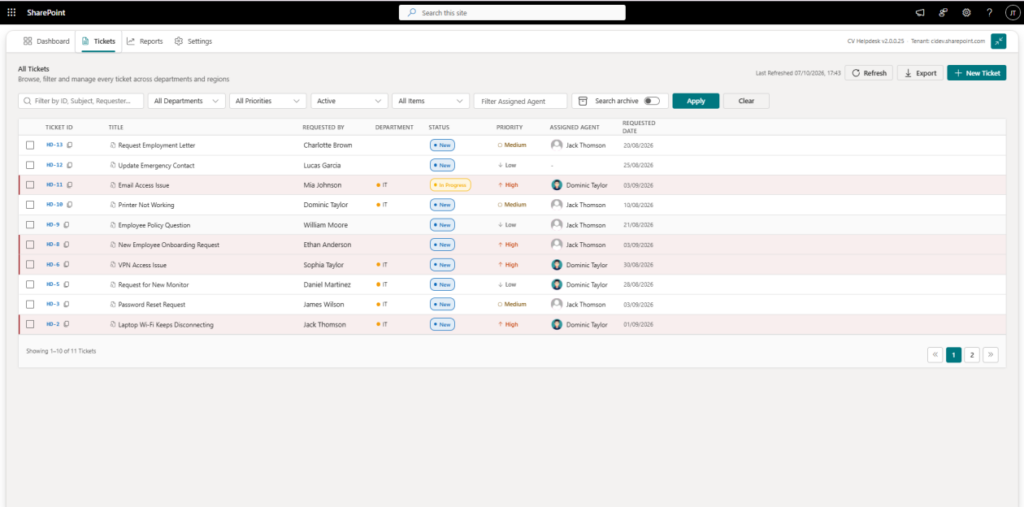The height and width of the screenshot is (507, 1024).
Task: Open the All Items dropdown
Action: point(430,101)
